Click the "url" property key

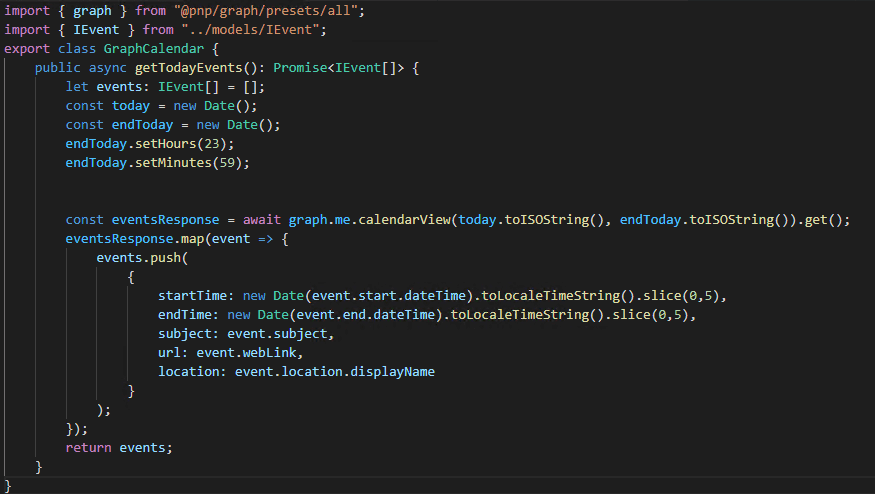(169, 352)
